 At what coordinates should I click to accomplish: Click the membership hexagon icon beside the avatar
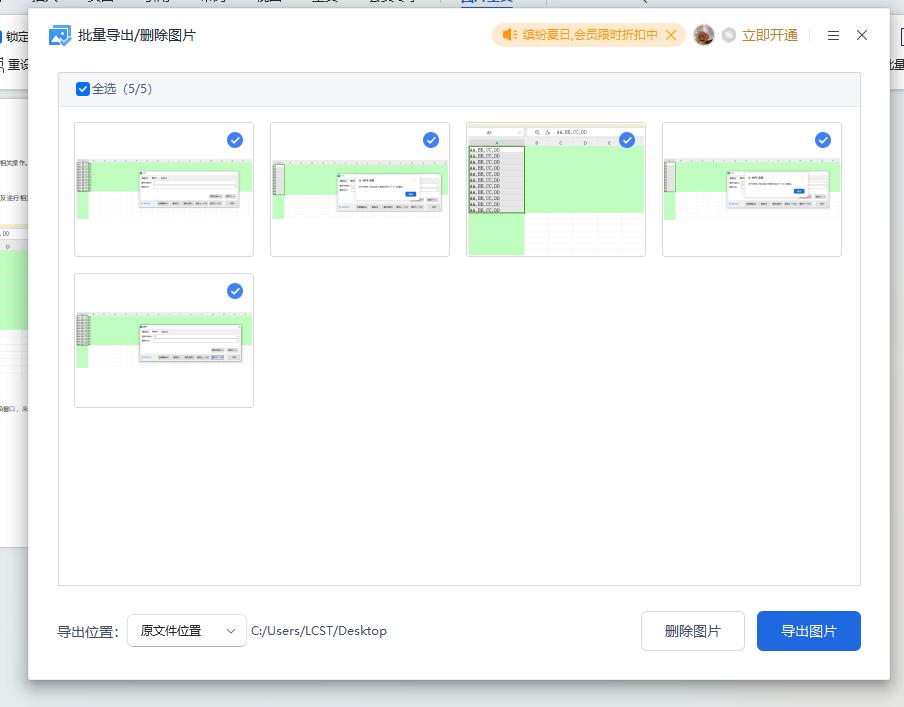click(730, 34)
